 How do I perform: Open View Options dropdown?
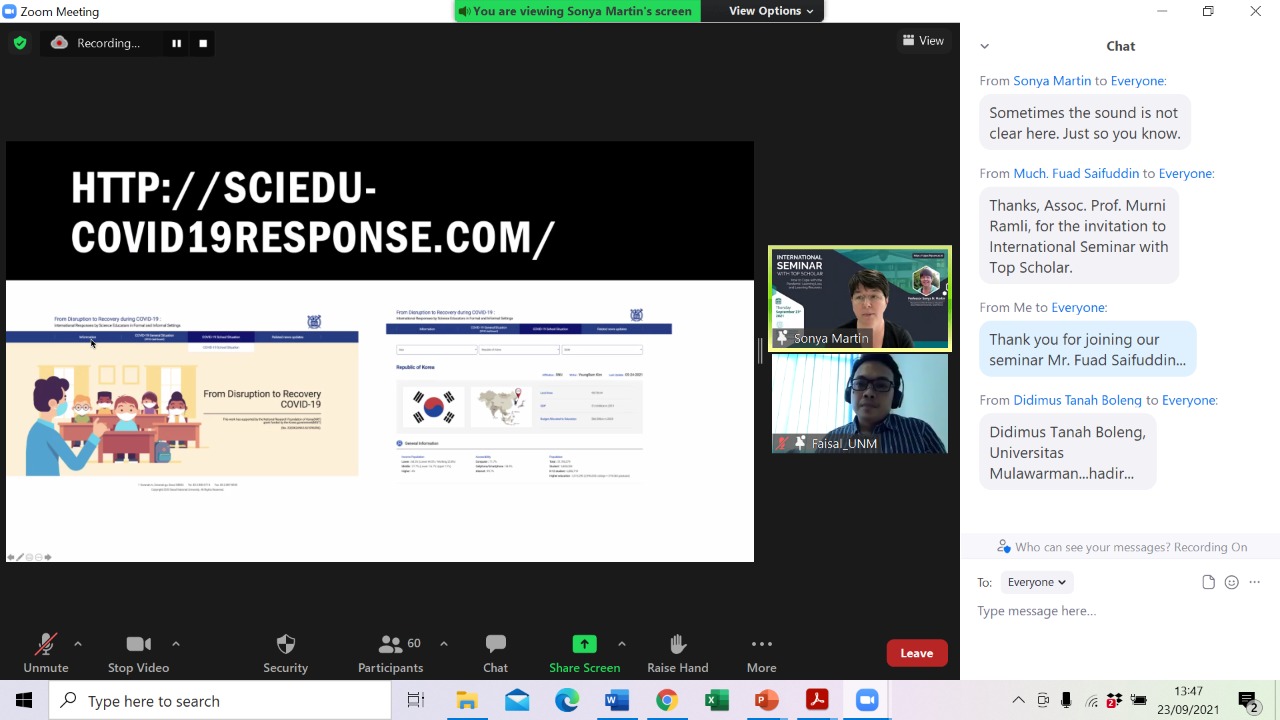[770, 11]
